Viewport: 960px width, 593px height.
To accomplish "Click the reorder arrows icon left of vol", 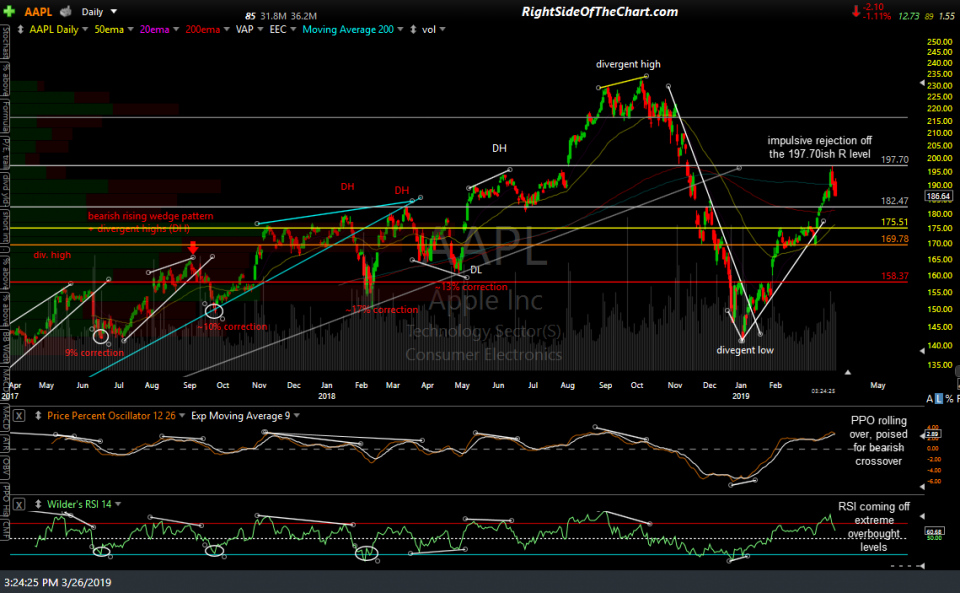I will (x=412, y=29).
